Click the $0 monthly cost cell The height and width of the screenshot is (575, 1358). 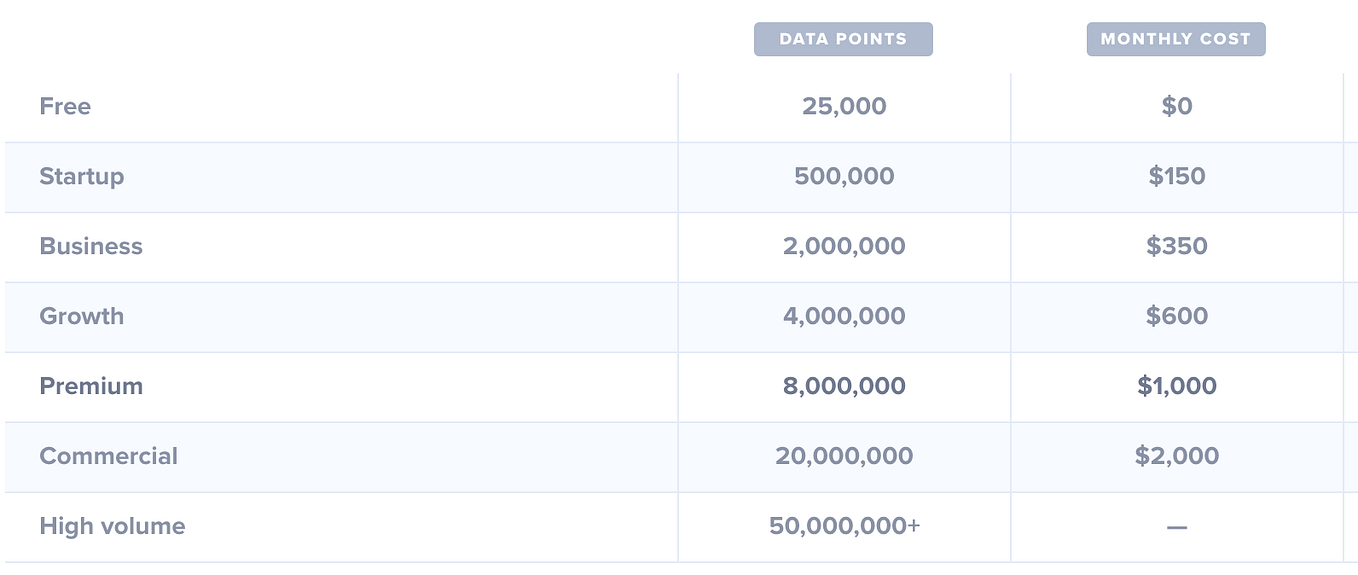tap(1177, 106)
